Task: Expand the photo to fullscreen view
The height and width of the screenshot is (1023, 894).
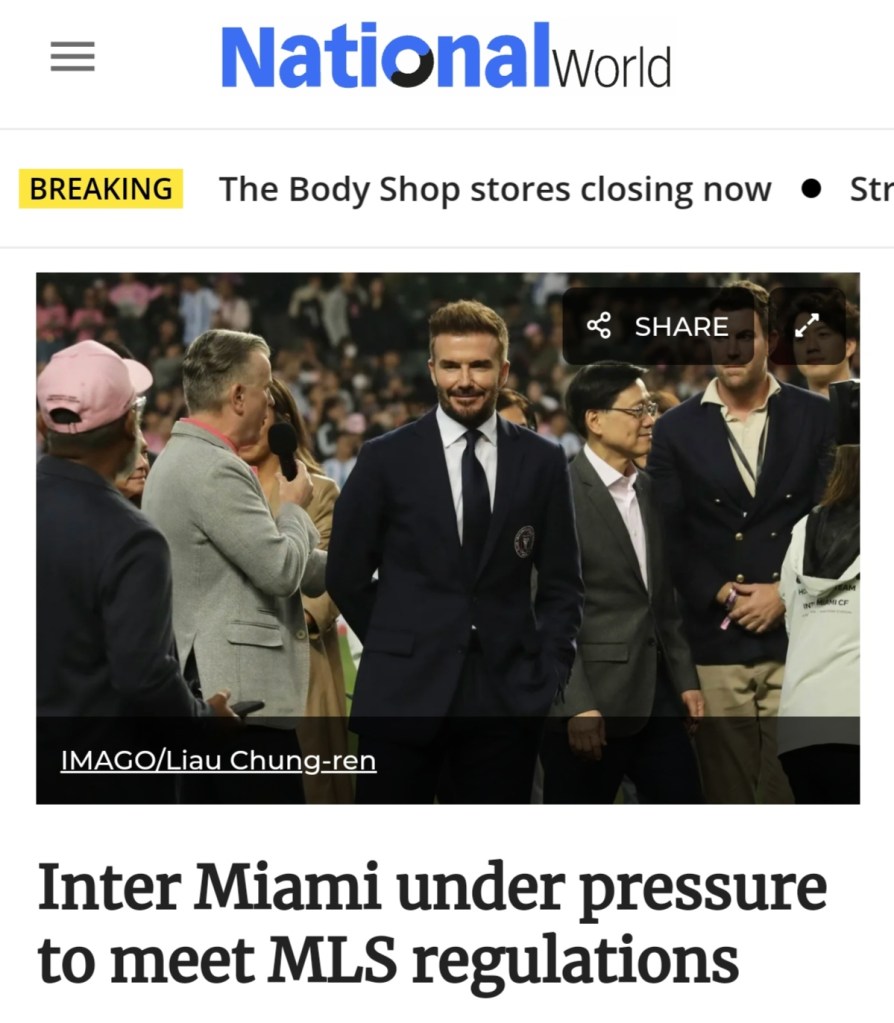Action: pyautogui.click(x=807, y=326)
